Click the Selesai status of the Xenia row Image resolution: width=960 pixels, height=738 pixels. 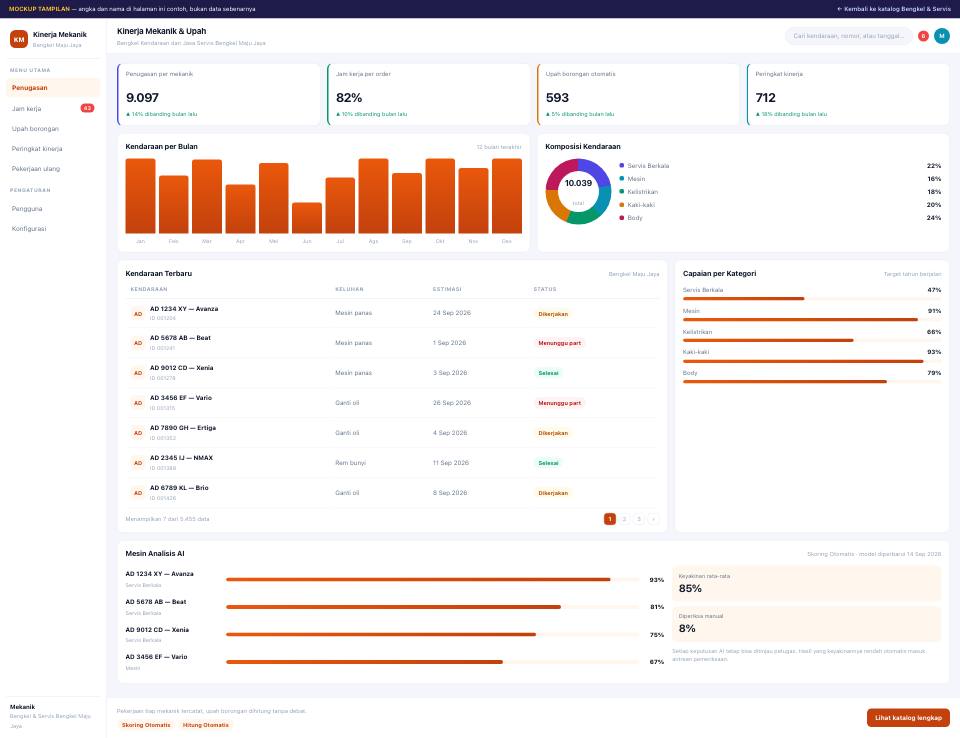click(x=548, y=373)
